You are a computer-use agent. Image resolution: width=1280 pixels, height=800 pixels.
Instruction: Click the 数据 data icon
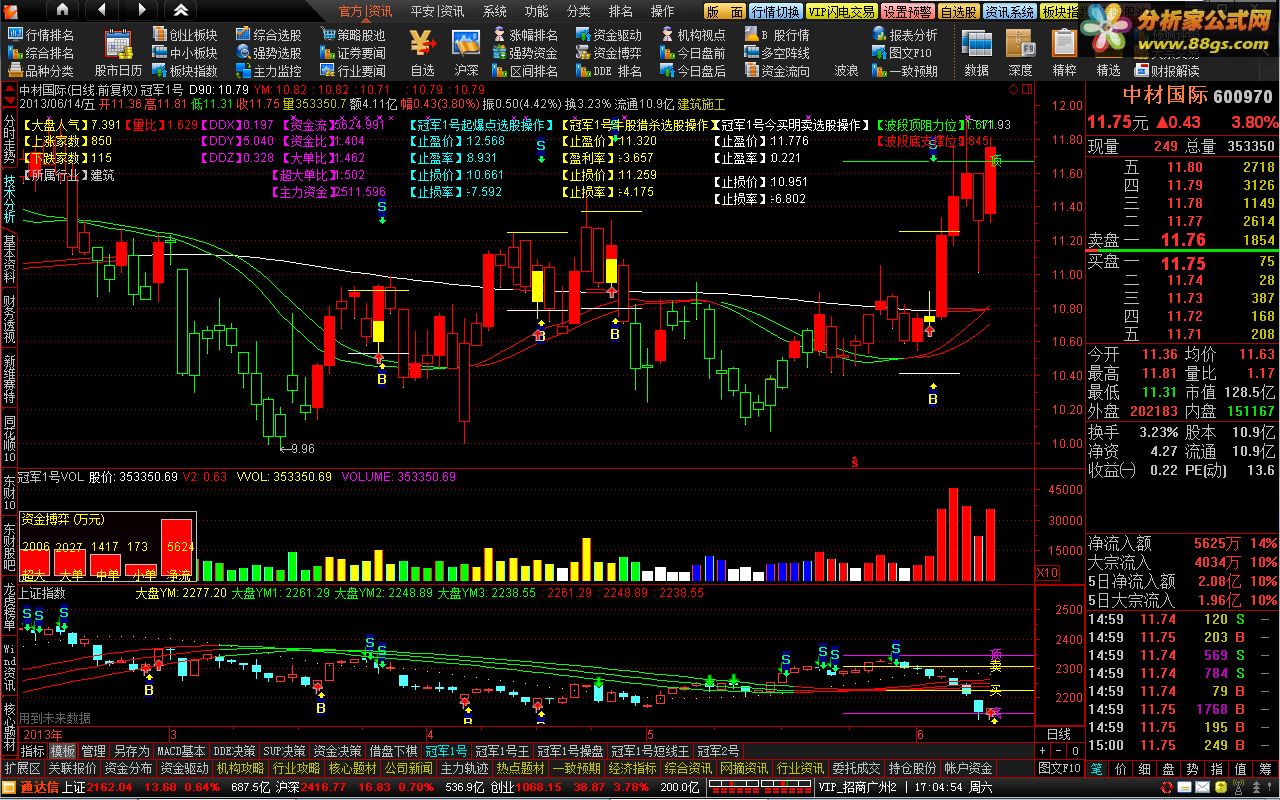(x=976, y=52)
